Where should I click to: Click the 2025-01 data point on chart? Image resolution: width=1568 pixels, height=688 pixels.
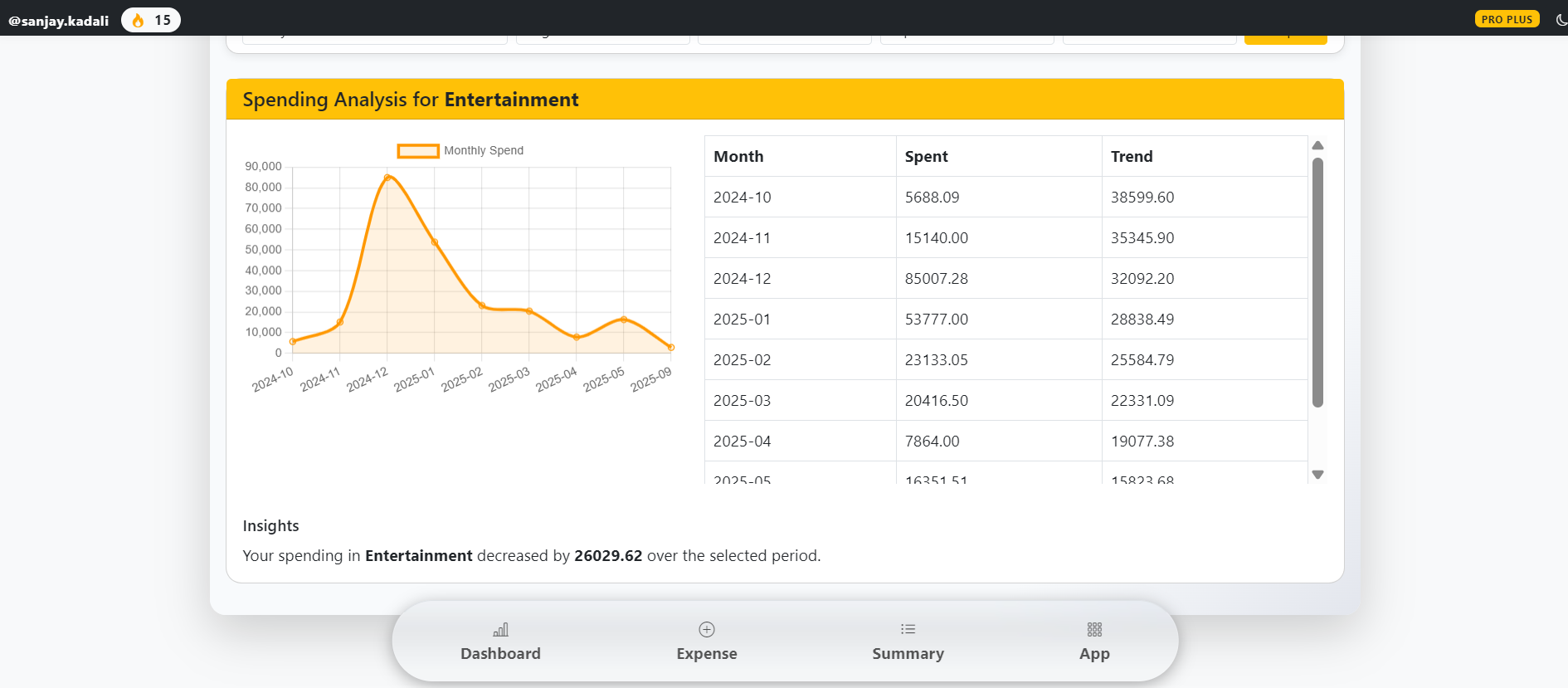coord(435,242)
